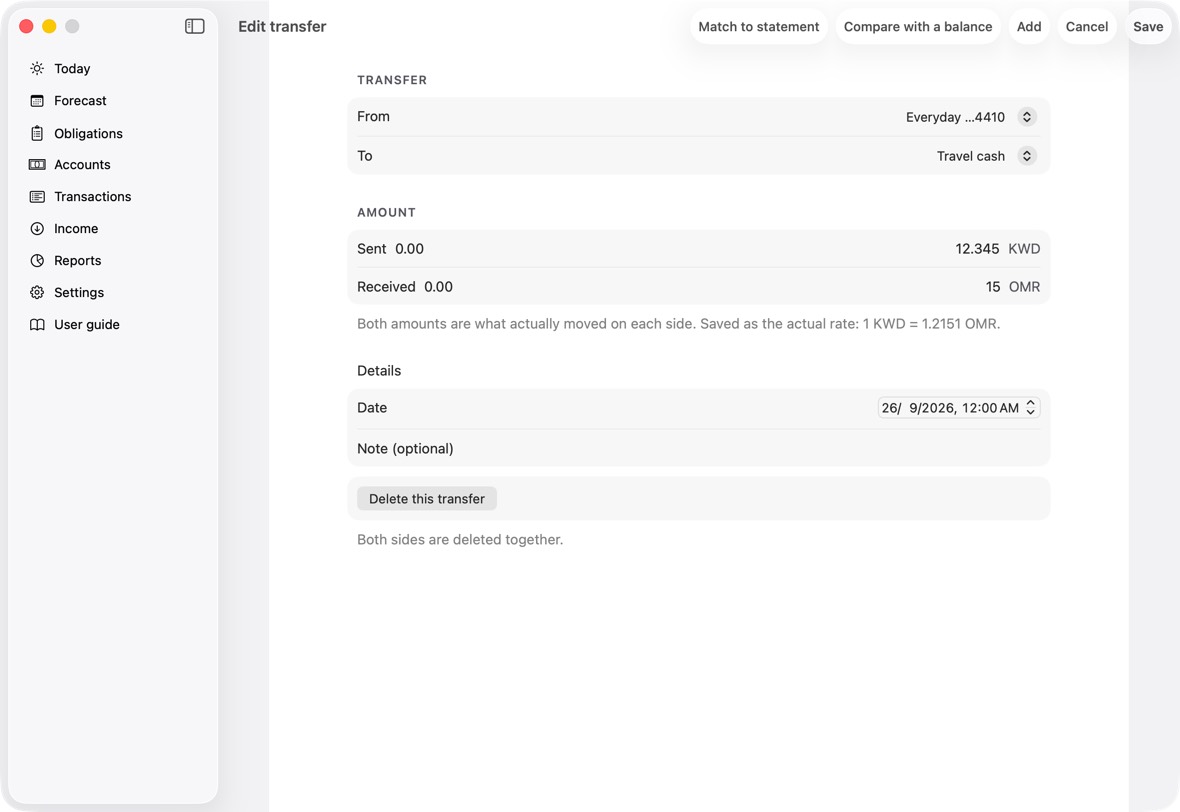The width and height of the screenshot is (1180, 812).
Task: Click the actual rate explanation text
Action: [x=678, y=324]
